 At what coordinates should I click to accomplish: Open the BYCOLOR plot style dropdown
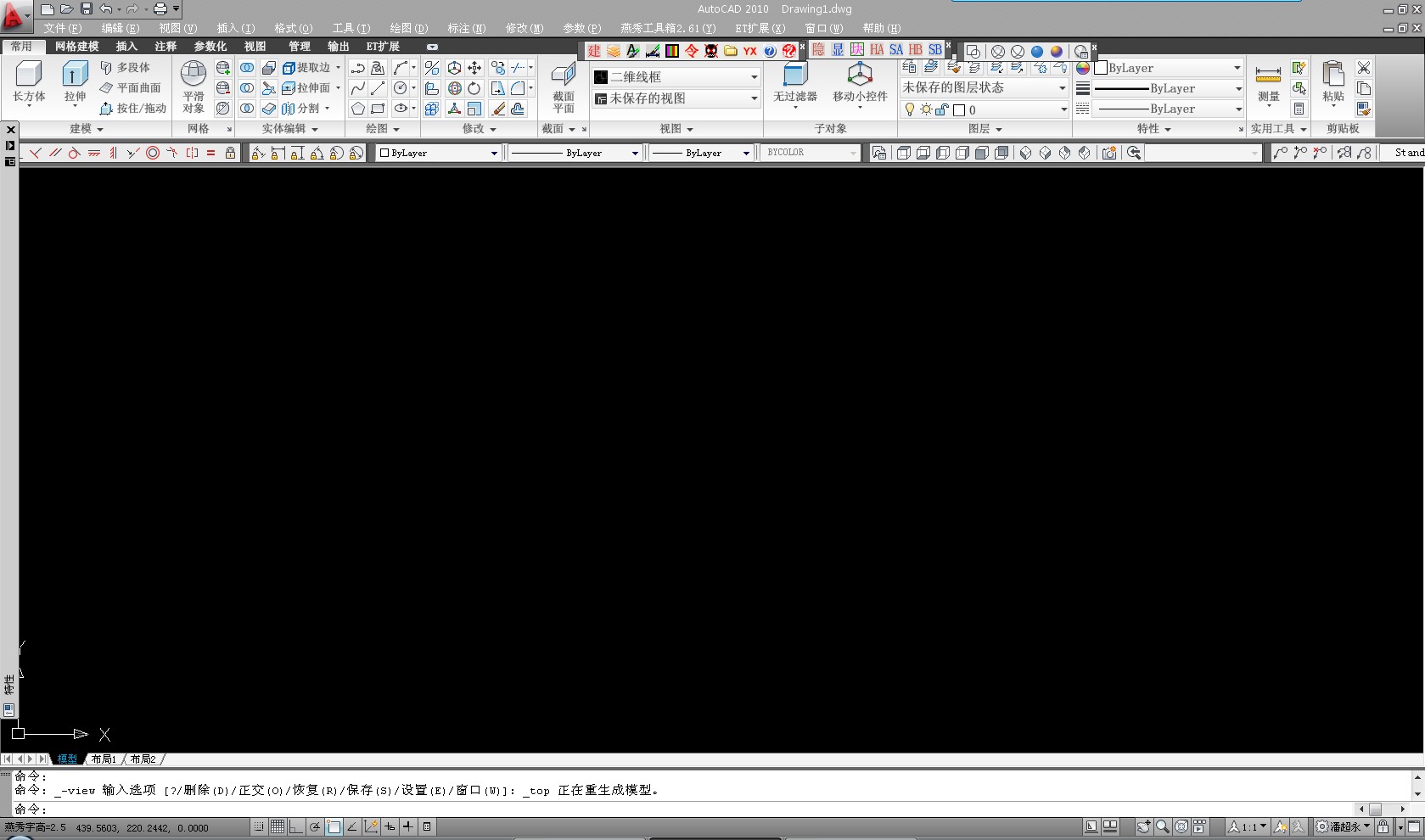pyautogui.click(x=811, y=153)
